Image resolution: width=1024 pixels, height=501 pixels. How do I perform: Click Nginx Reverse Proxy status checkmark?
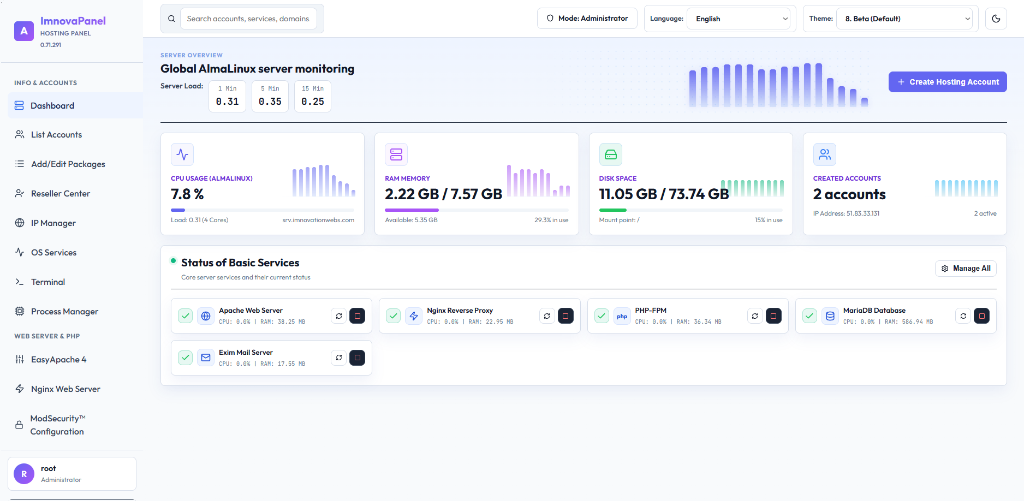coord(394,316)
